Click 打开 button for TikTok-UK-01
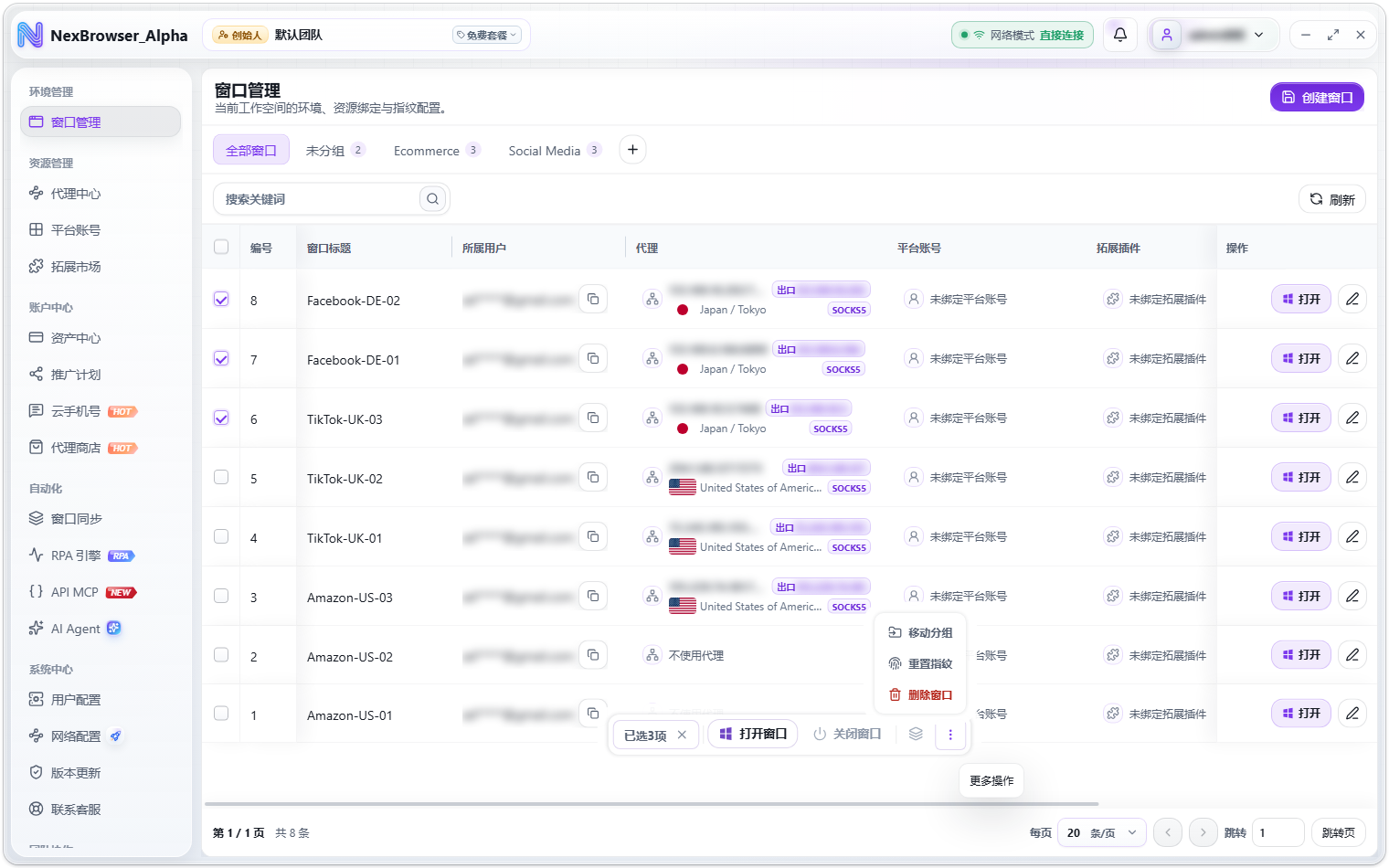 point(1301,536)
